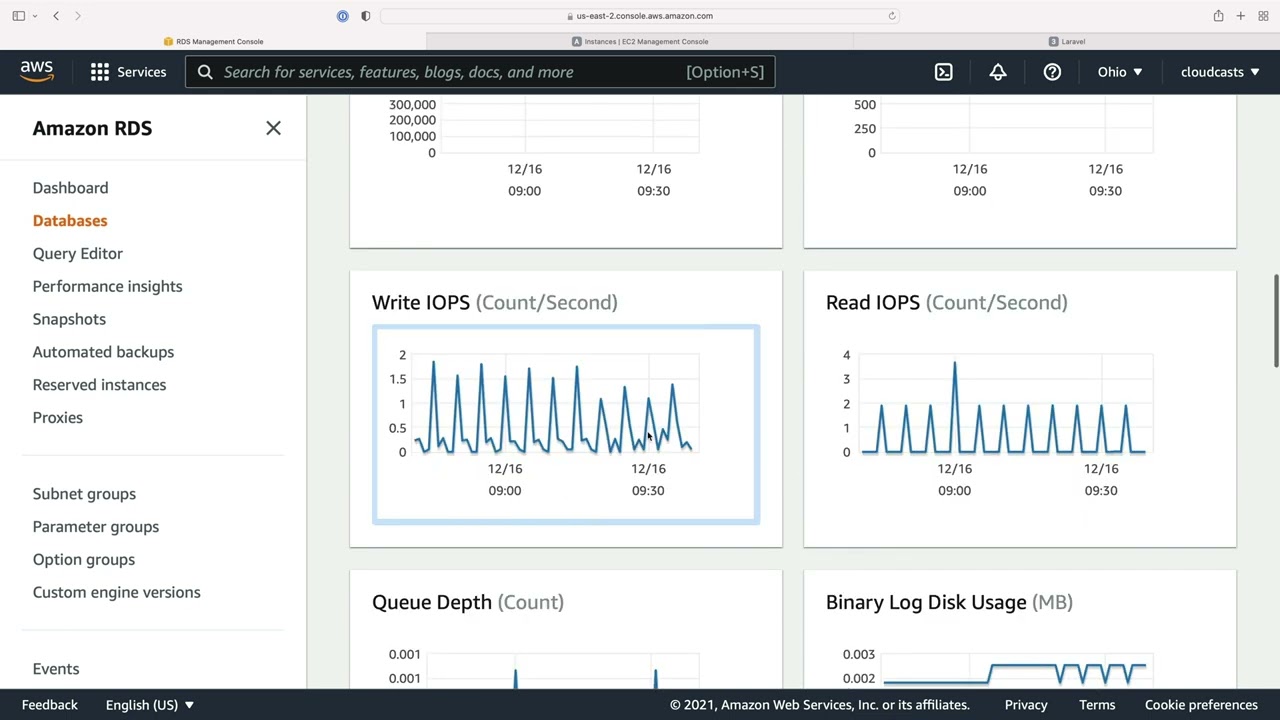
Task: Open the Privacy link
Action: coord(1026,705)
